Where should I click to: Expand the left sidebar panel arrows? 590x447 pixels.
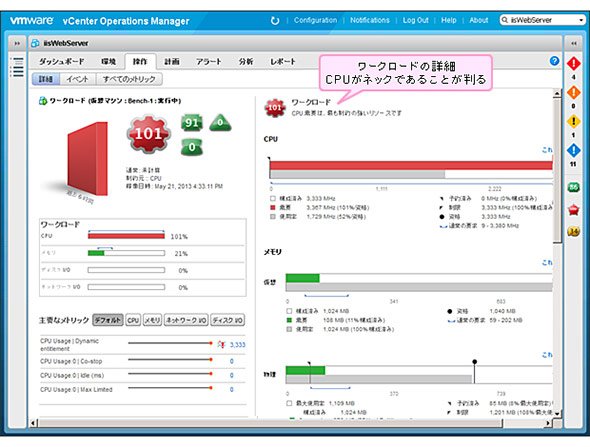(x=17, y=43)
